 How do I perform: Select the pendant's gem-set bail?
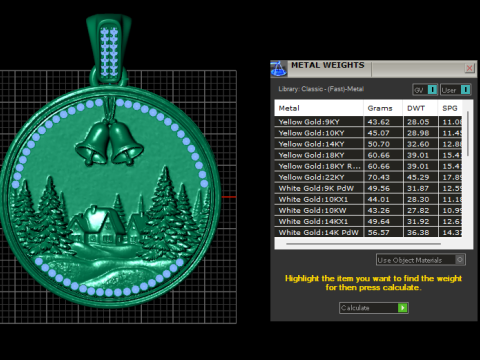point(109,50)
